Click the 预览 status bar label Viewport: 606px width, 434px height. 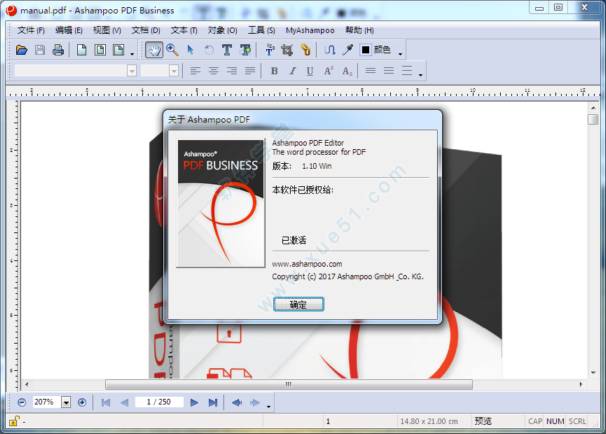click(x=483, y=421)
